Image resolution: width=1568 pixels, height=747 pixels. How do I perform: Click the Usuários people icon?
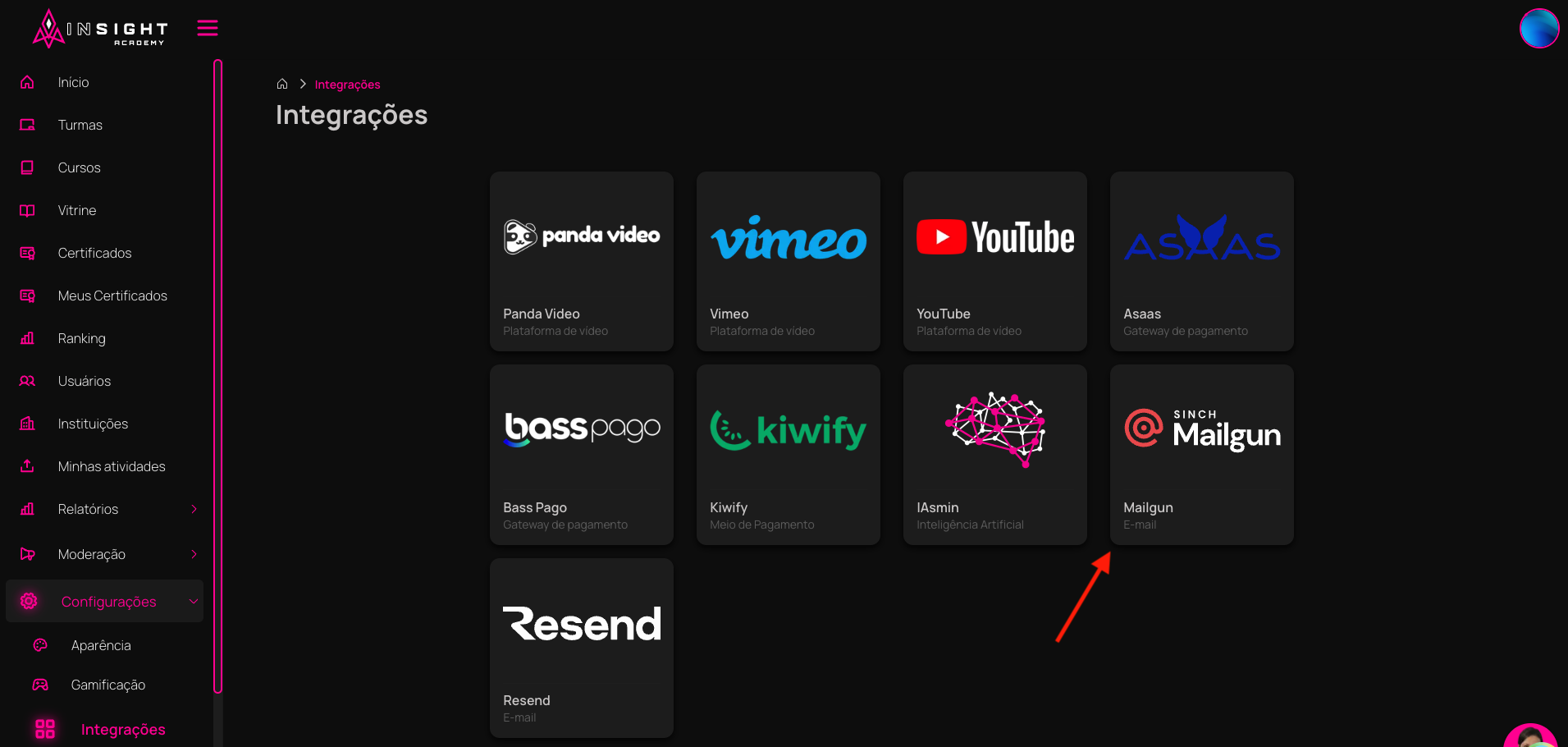(x=27, y=381)
